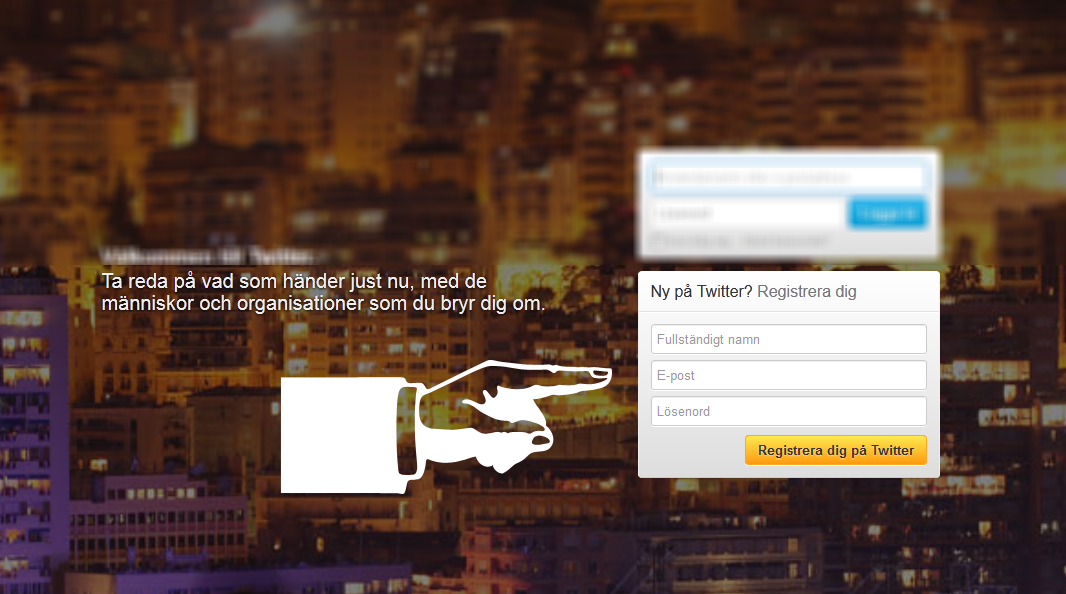Click the blurred blue login button
Viewport: 1066px width, 594px height.
(x=887, y=213)
